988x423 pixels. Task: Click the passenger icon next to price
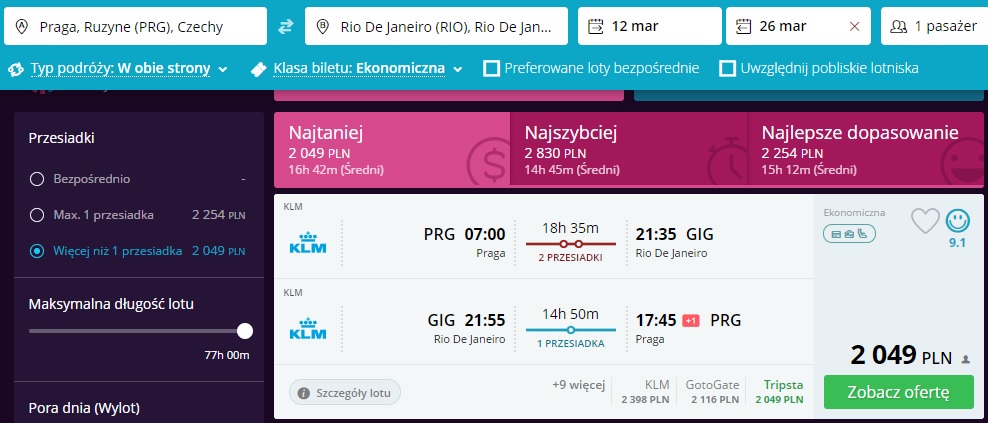coord(965,359)
